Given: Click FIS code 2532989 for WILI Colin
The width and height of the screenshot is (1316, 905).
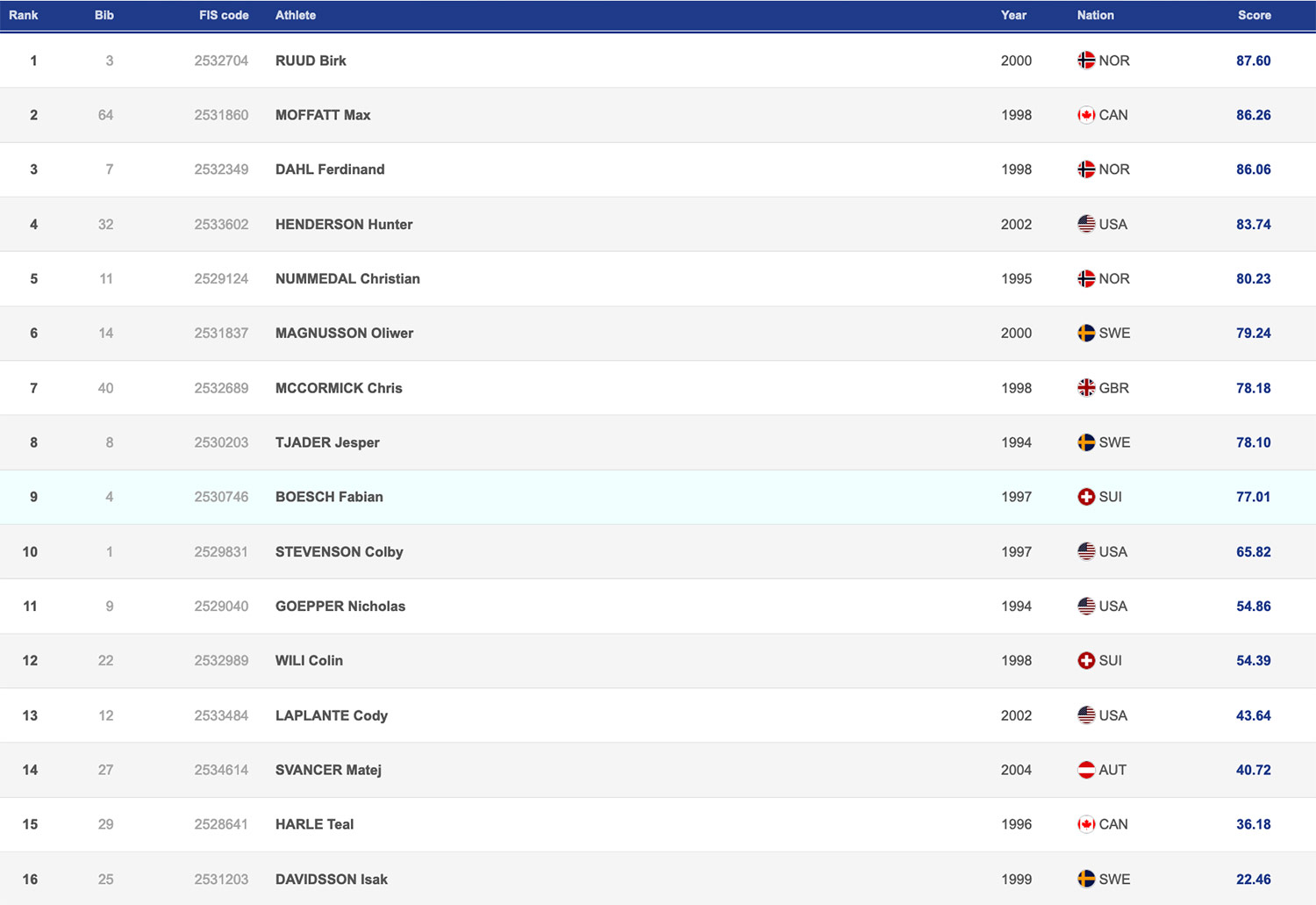Looking at the screenshot, I should pyautogui.click(x=221, y=661).
